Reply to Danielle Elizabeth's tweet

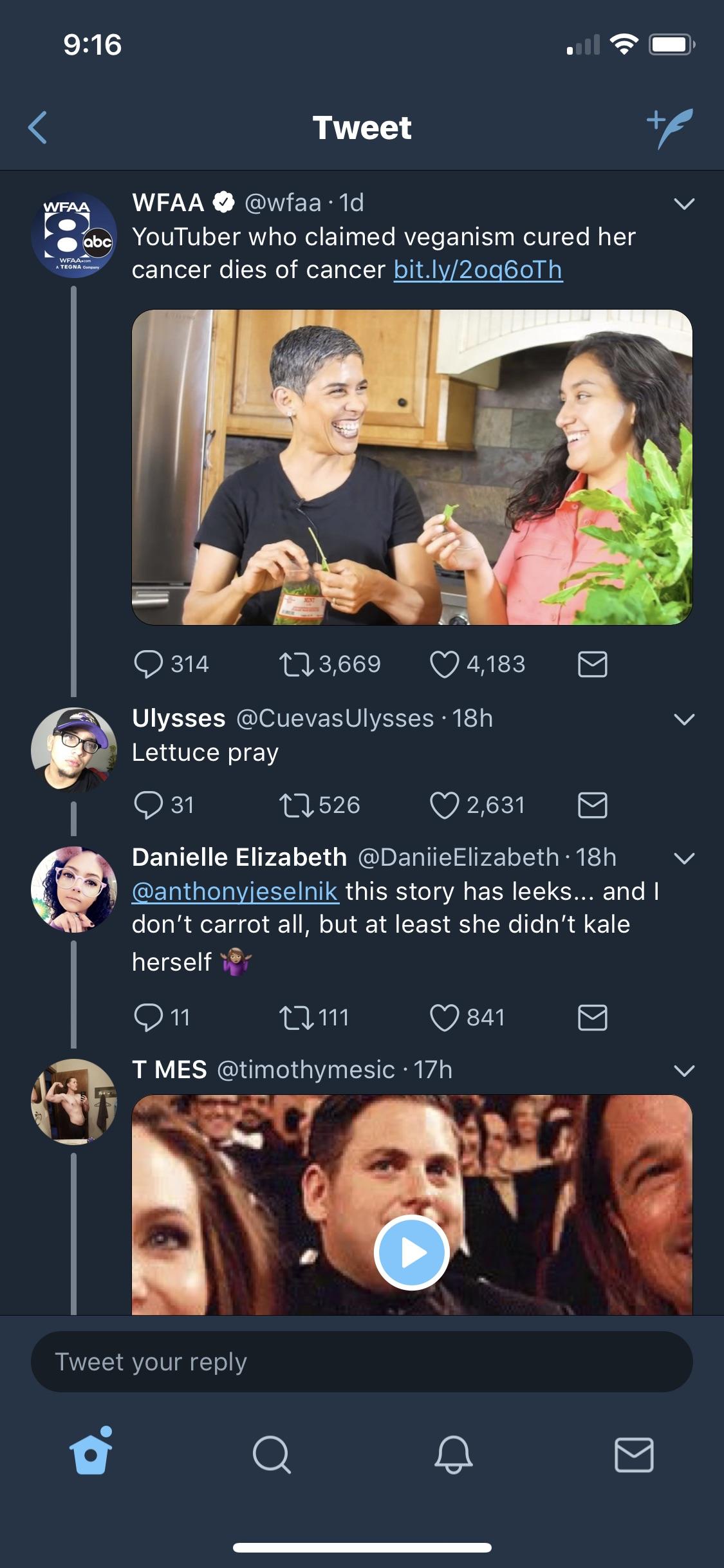click(149, 1018)
